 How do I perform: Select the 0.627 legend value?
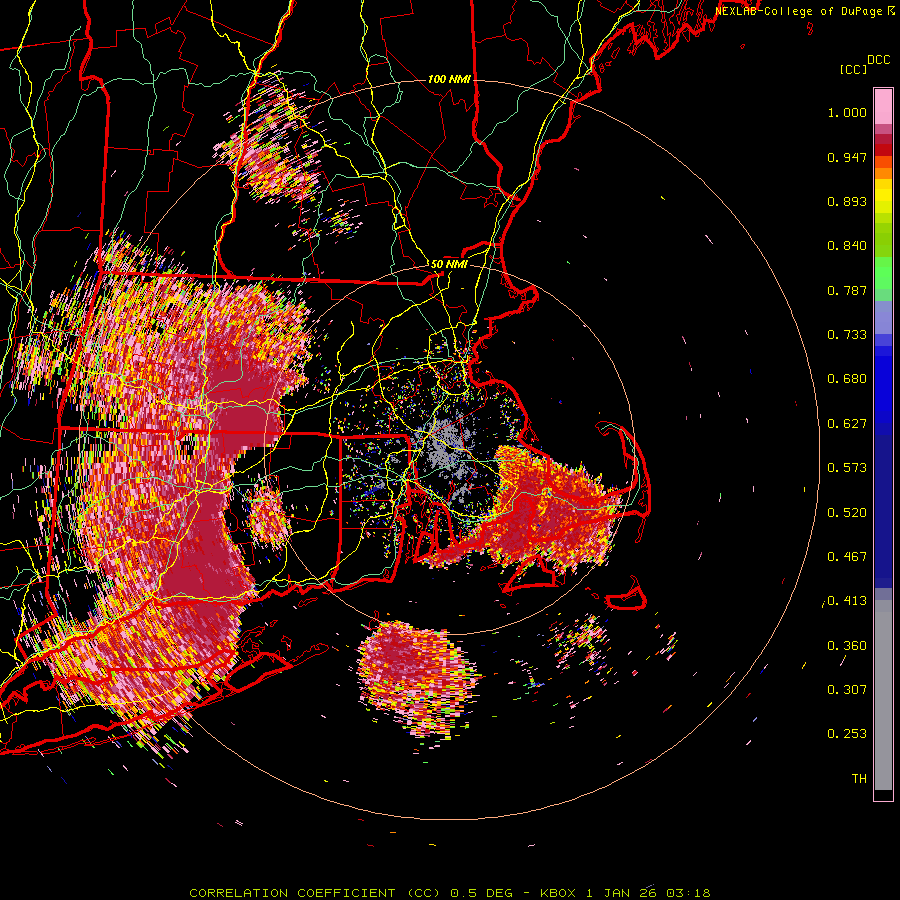point(847,424)
